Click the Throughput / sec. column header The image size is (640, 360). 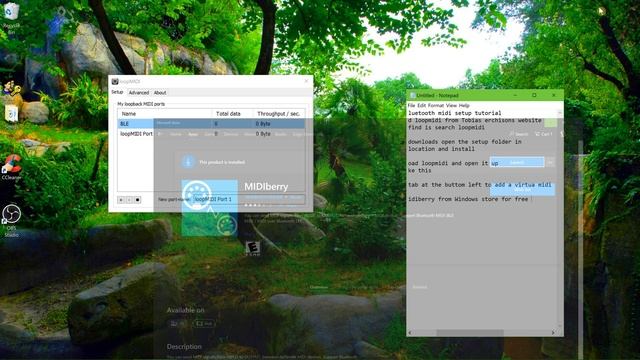coord(278,114)
